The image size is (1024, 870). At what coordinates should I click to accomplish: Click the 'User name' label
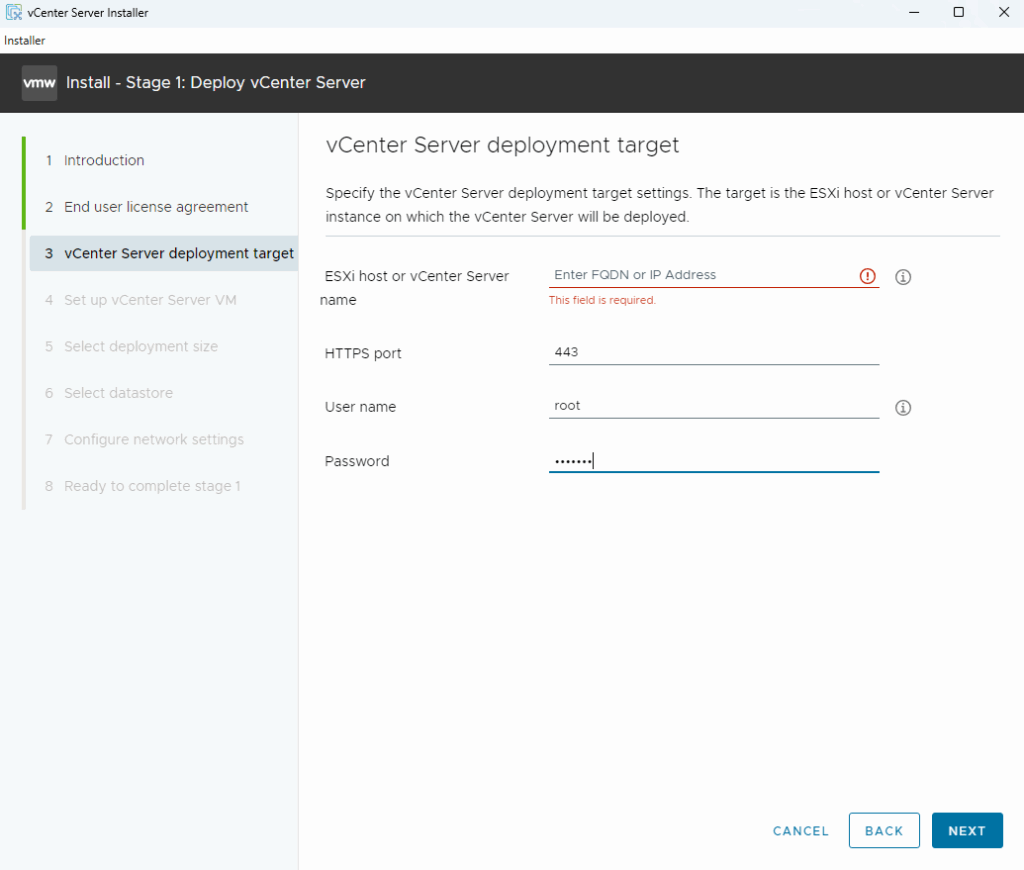point(360,407)
